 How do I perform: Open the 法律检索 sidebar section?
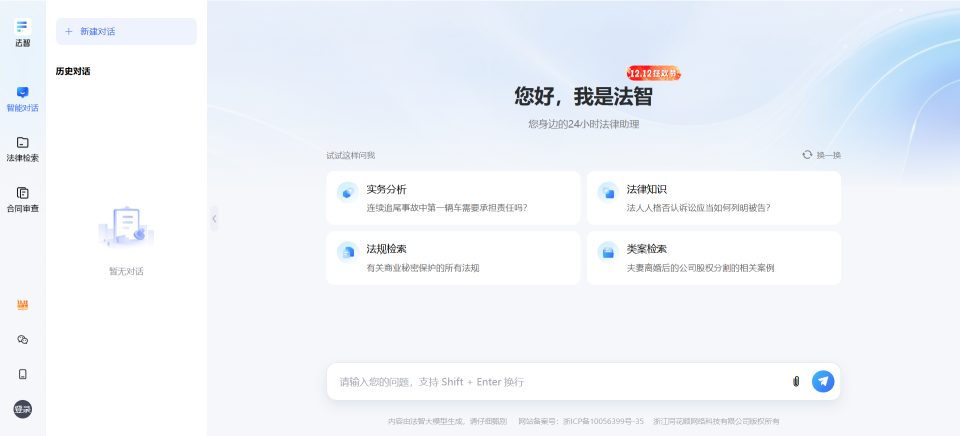click(23, 150)
